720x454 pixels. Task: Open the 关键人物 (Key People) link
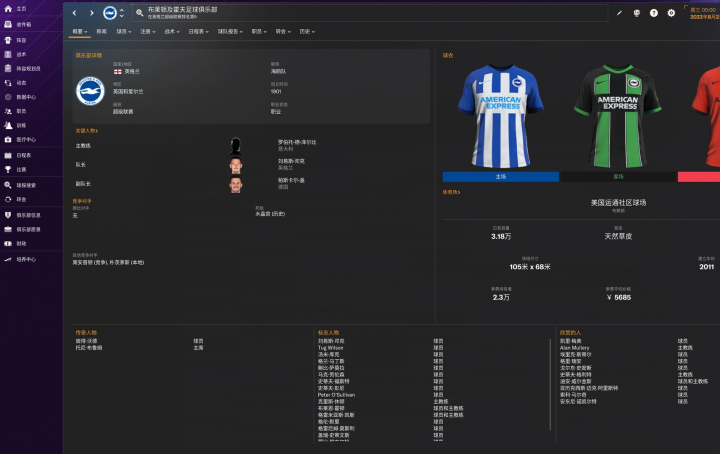87,131
